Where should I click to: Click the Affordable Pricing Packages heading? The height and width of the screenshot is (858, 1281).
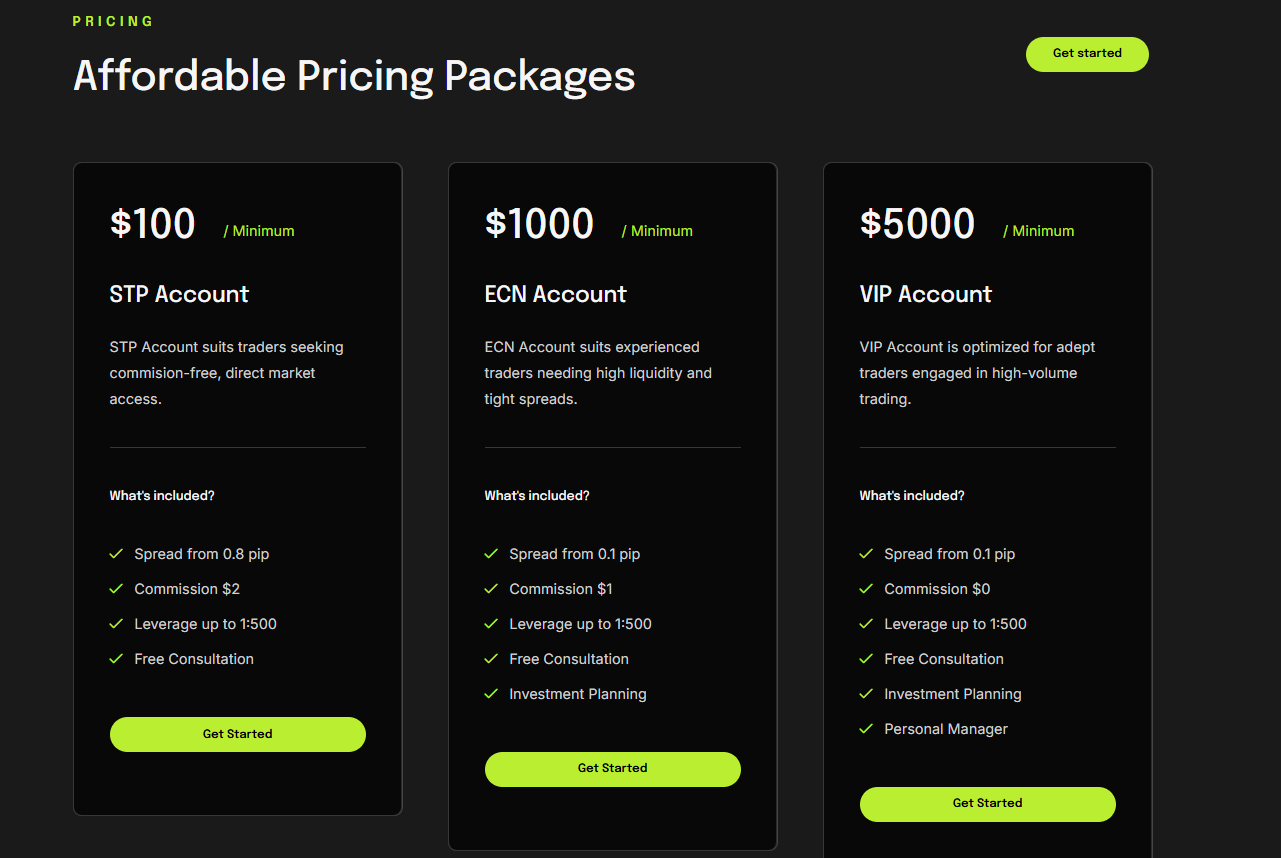click(x=354, y=76)
